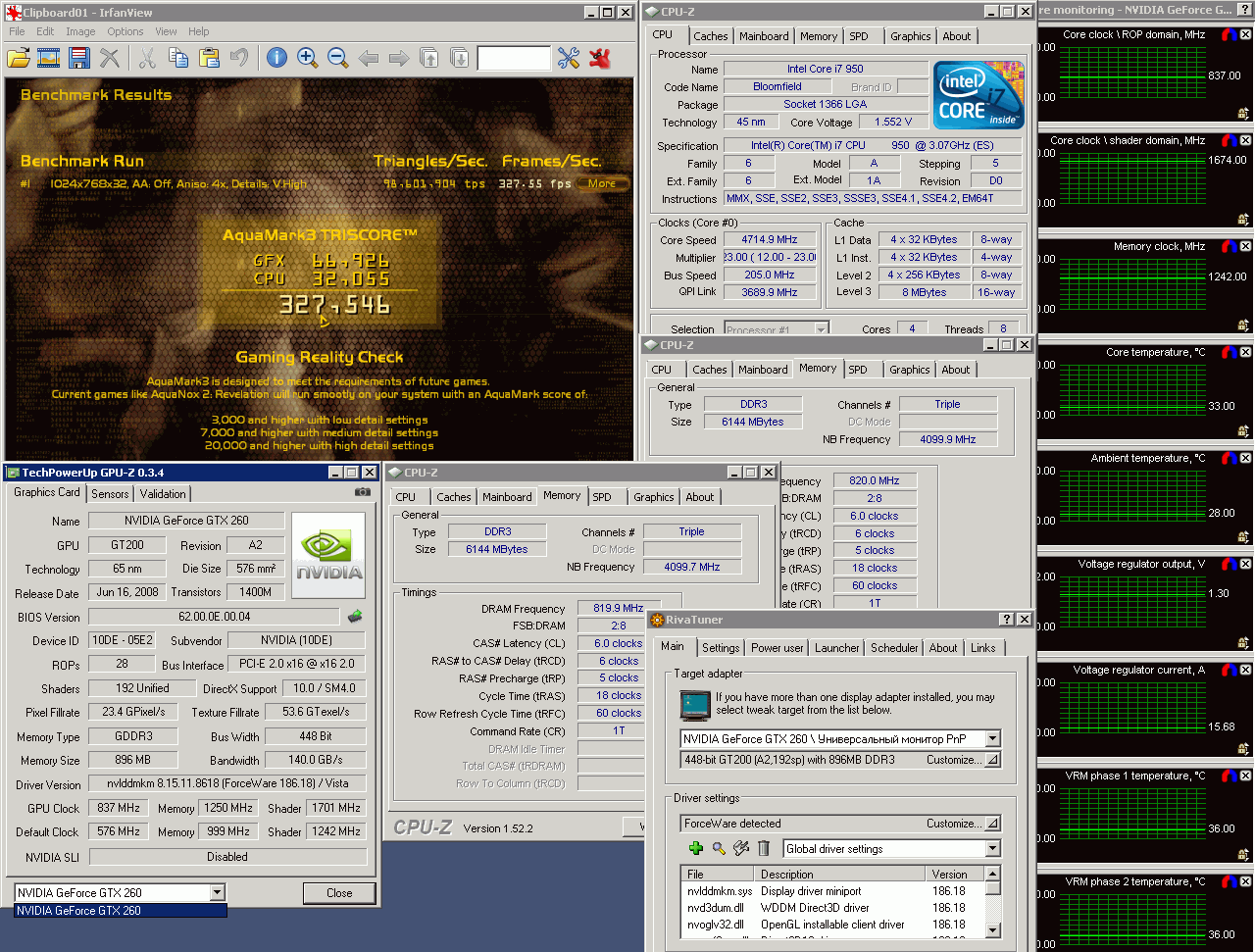1255x952 pixels.
Task: Close the Core temperature monitoring graph
Action: coord(1245,352)
